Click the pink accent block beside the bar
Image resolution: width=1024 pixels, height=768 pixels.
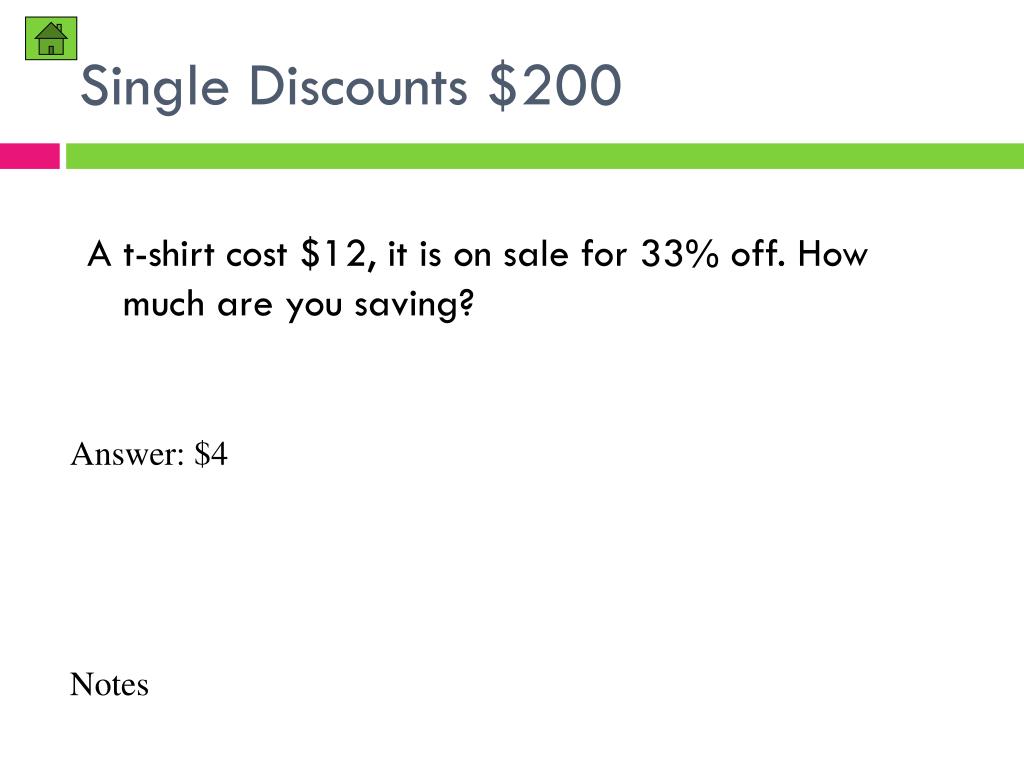tap(29, 156)
